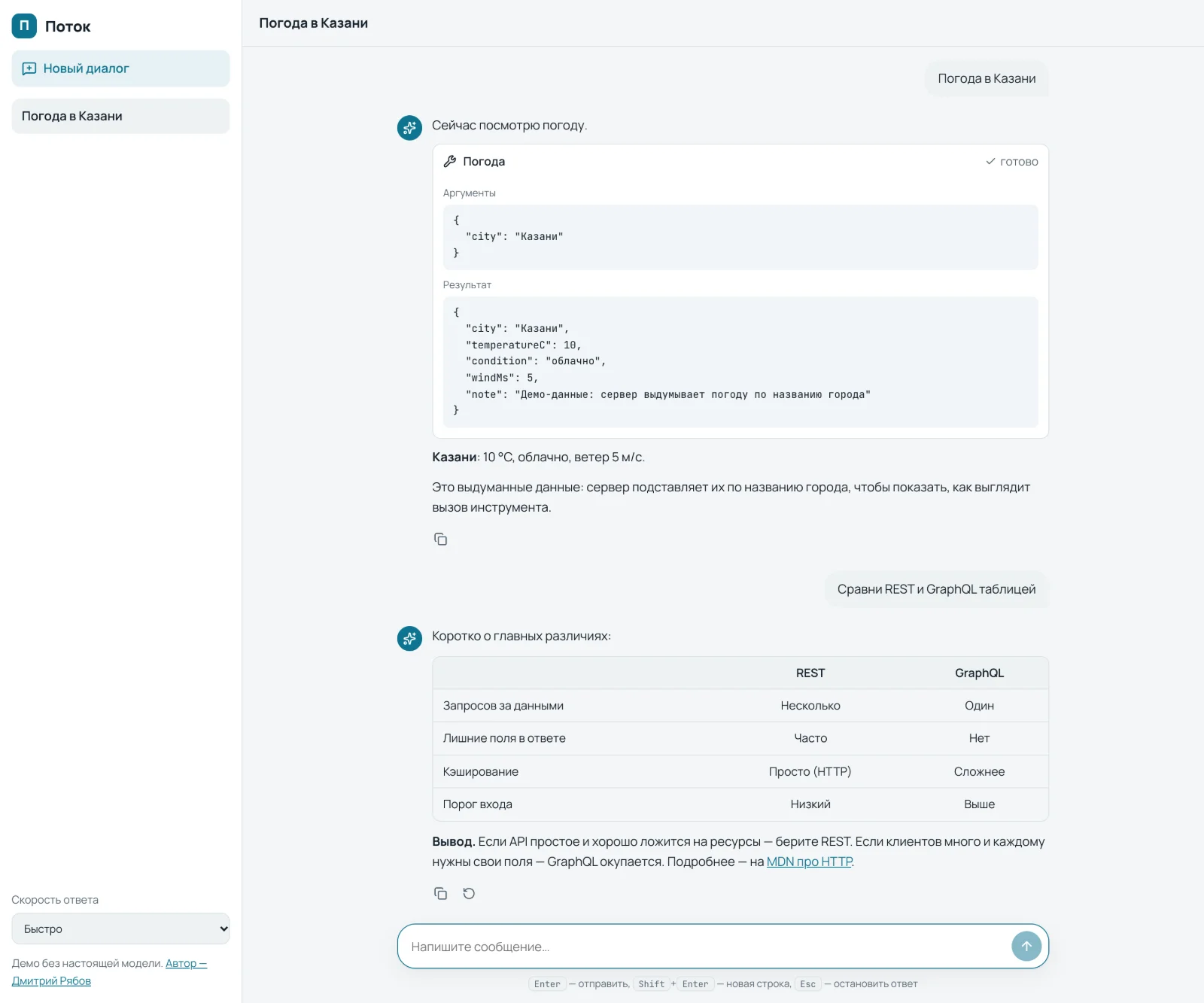
Task: Click the Просто (HTTP) table cell
Action: pyautogui.click(x=810, y=771)
